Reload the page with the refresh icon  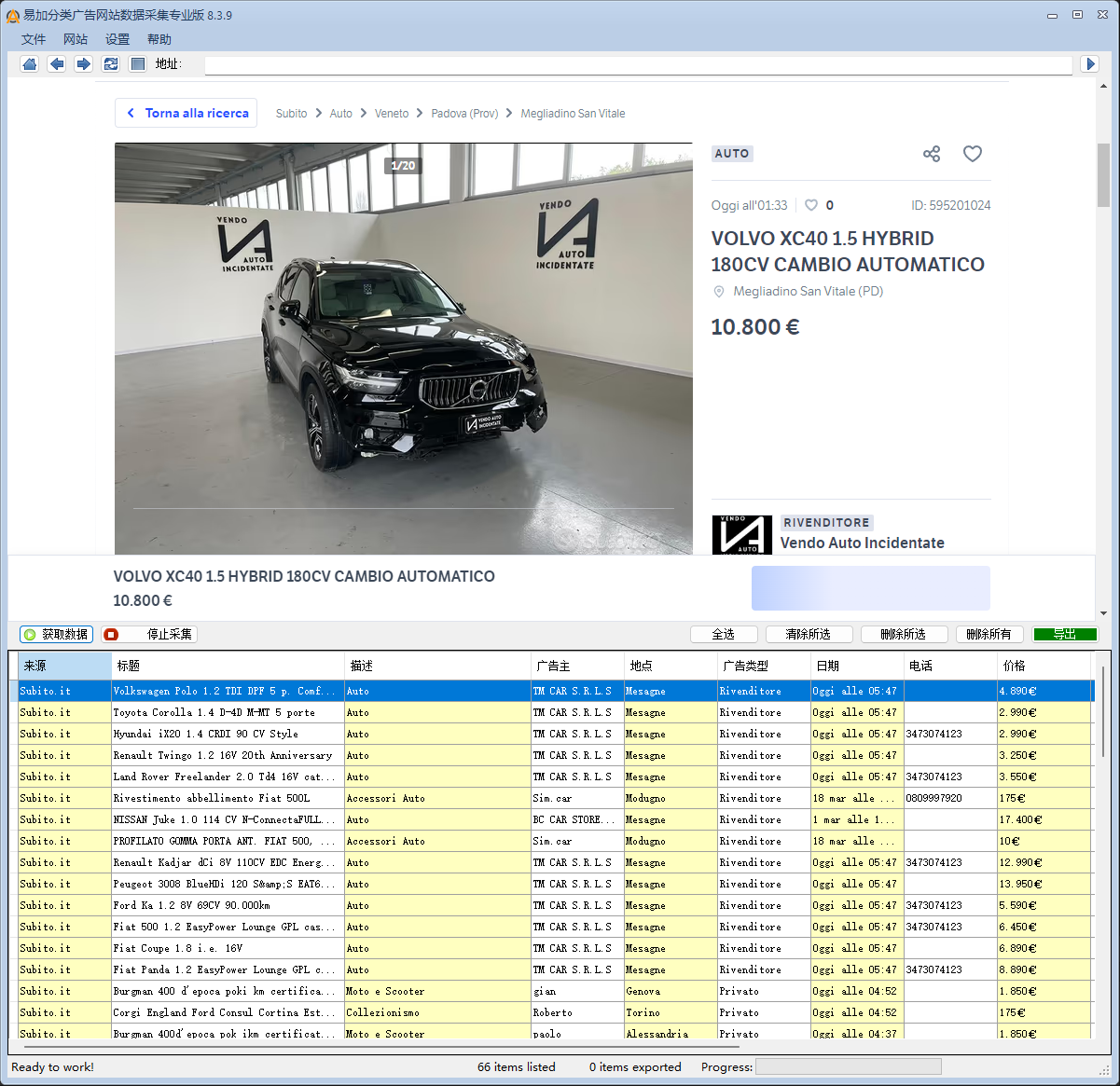click(111, 63)
